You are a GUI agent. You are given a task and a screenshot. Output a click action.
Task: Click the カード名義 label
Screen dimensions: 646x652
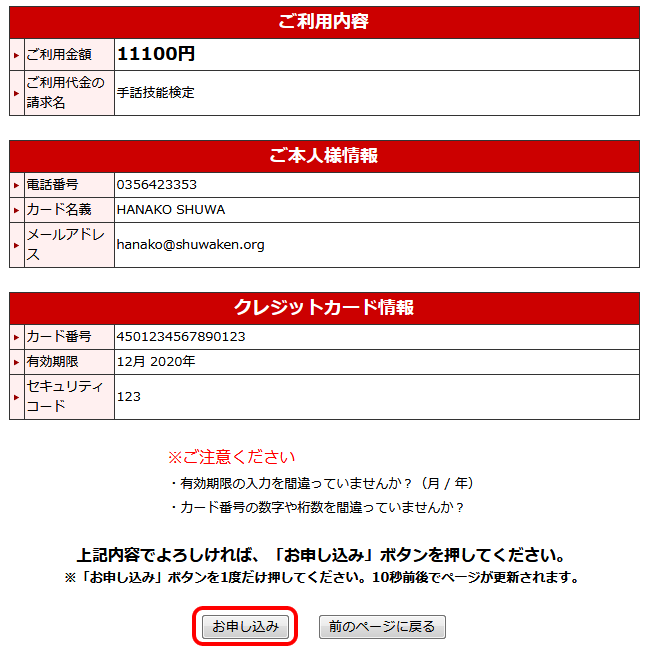click(59, 210)
